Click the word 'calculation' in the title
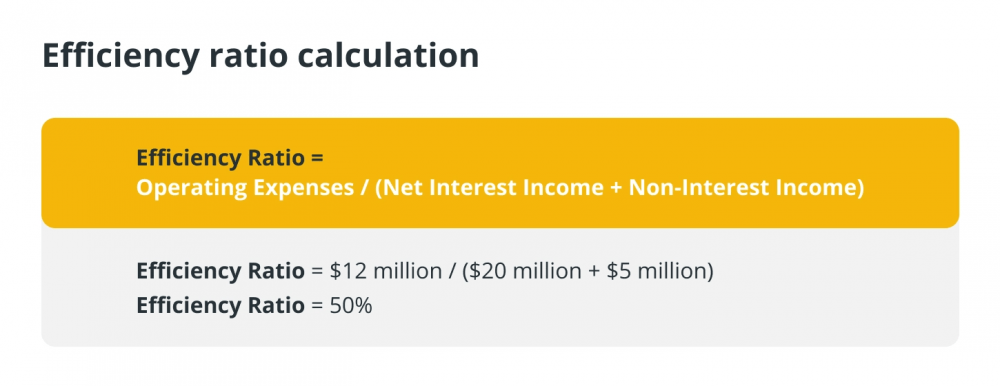 pyautogui.click(x=389, y=55)
